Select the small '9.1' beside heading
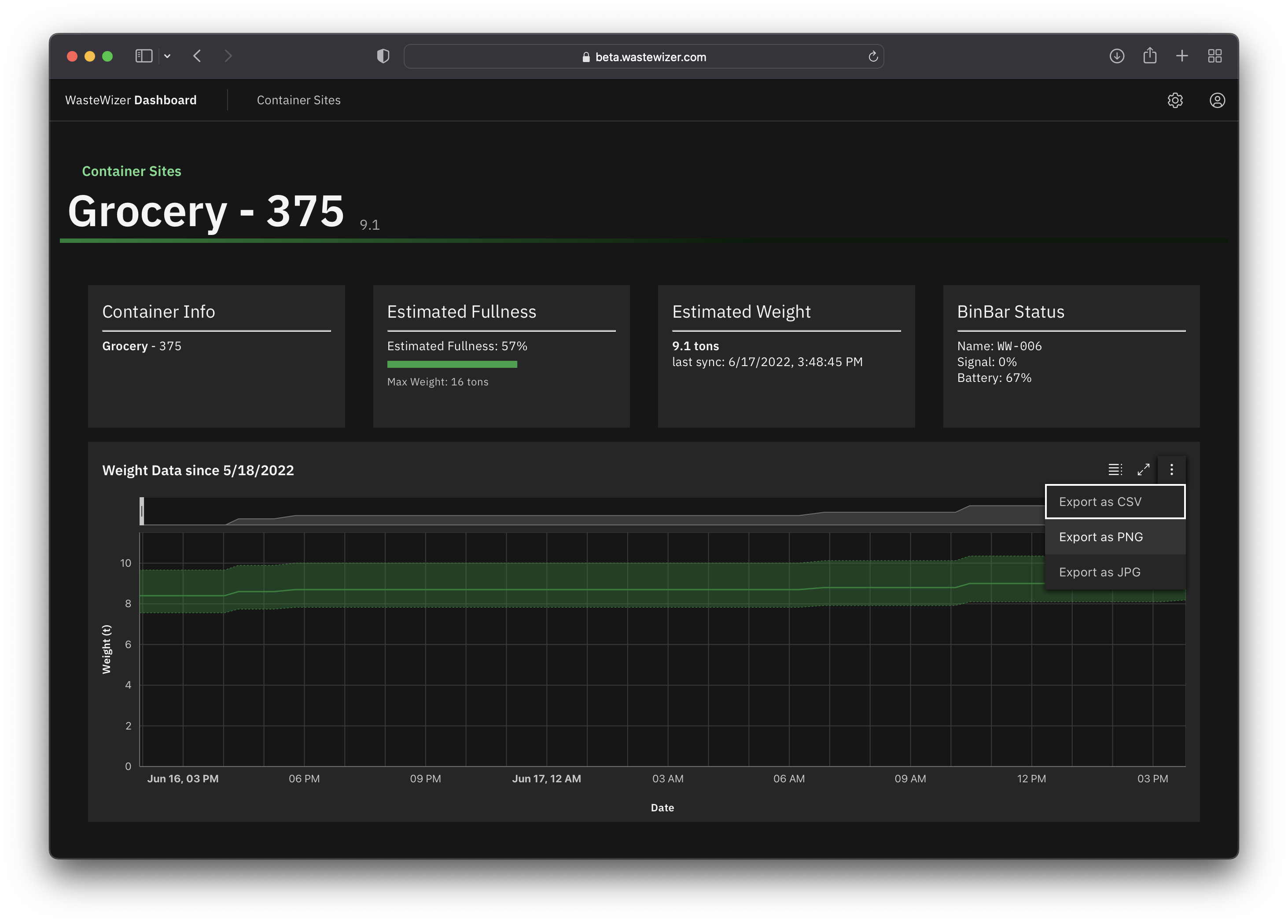 point(370,225)
